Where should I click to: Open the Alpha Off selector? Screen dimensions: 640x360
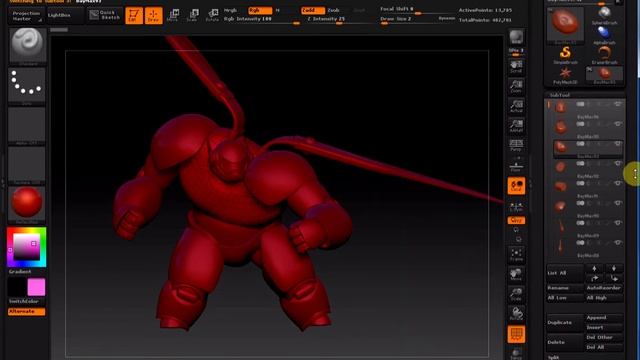(27, 125)
